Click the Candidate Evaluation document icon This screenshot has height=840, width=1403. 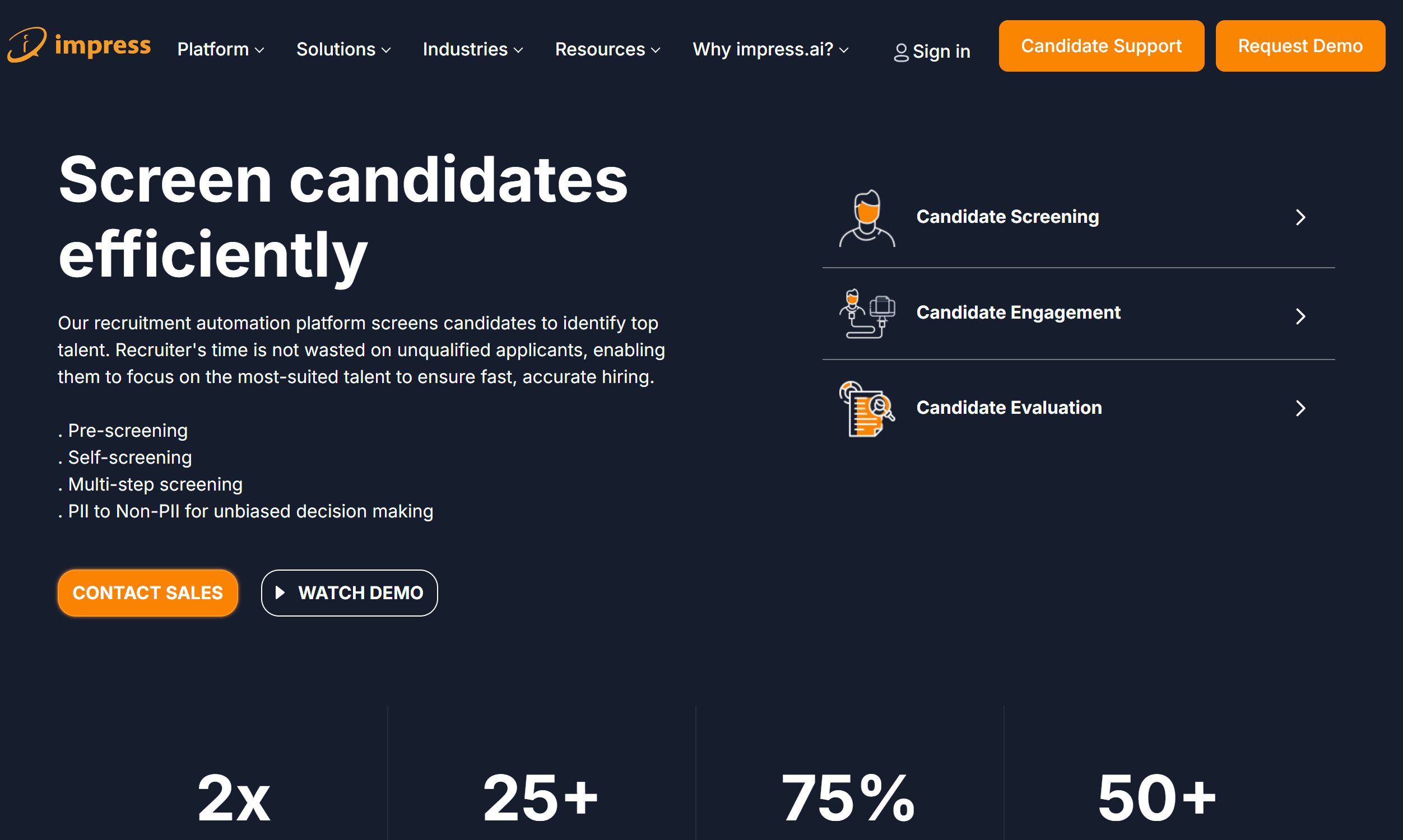[x=867, y=409]
